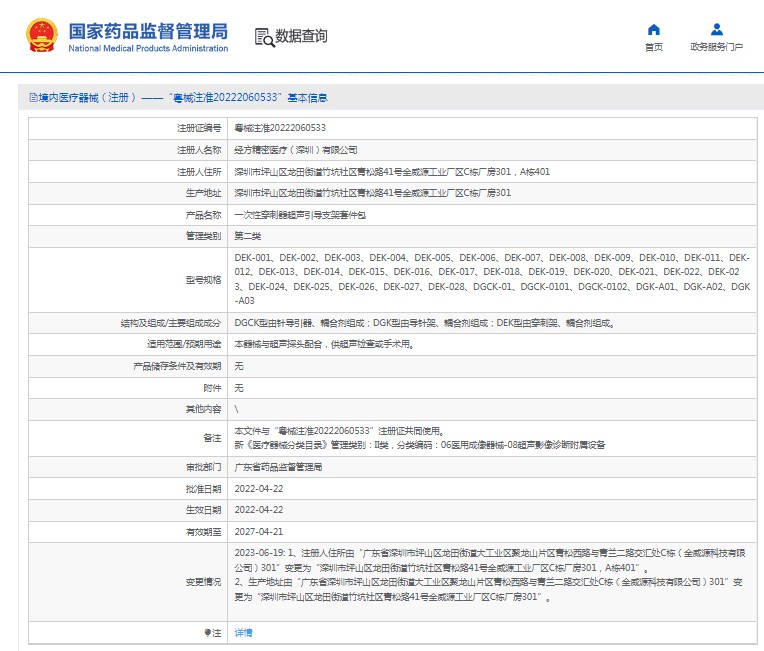This screenshot has width=764, height=651.
Task: Click 国家药品监督管理局 title text
Action: point(148,31)
